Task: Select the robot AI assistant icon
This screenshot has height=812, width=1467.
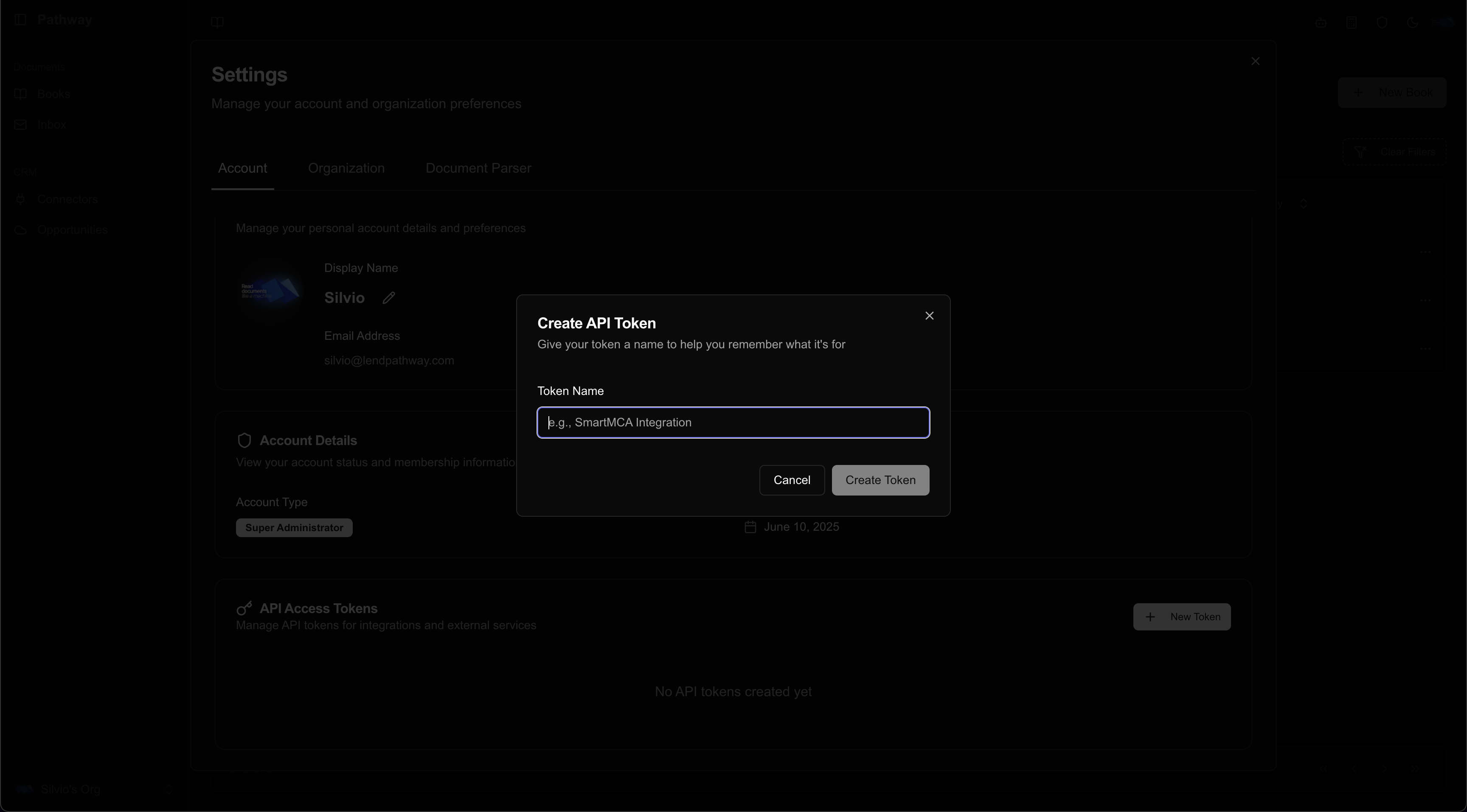Action: click(1321, 23)
